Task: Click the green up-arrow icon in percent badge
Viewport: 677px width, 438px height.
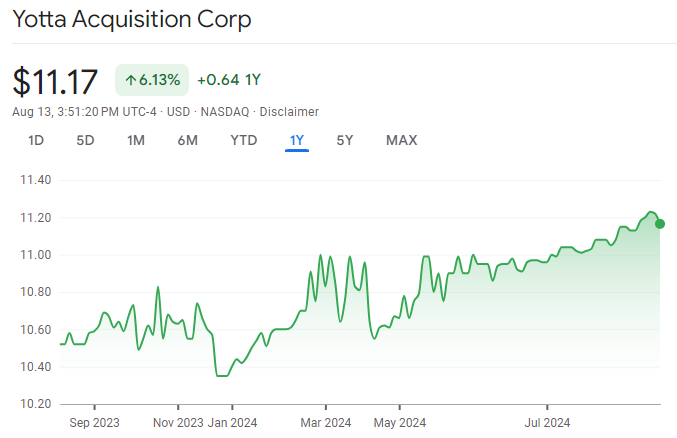Action: point(131,80)
